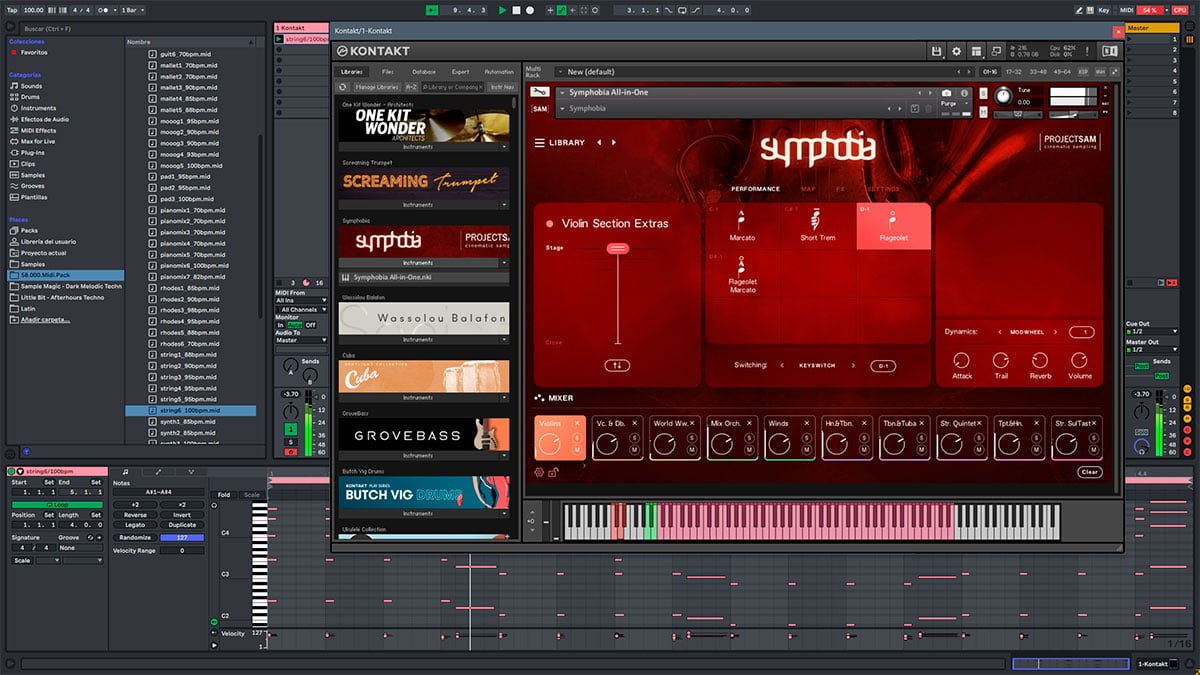Switch to Kontakt Files tab

387,72
